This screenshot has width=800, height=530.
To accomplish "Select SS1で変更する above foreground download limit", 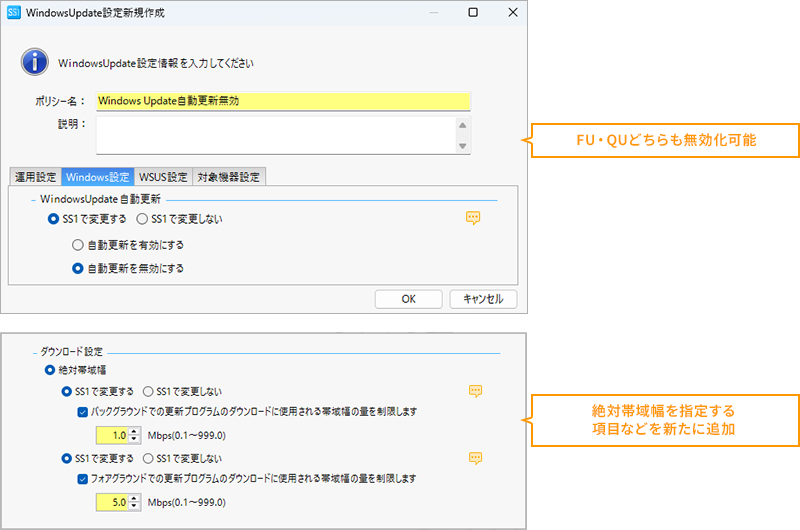I will click(97, 458).
